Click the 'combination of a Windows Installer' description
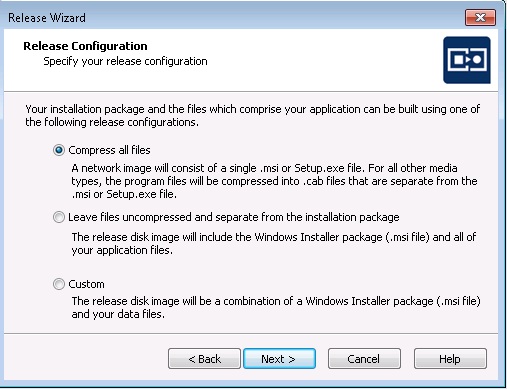Image resolution: width=507 pixels, height=389 pixels. click(276, 308)
